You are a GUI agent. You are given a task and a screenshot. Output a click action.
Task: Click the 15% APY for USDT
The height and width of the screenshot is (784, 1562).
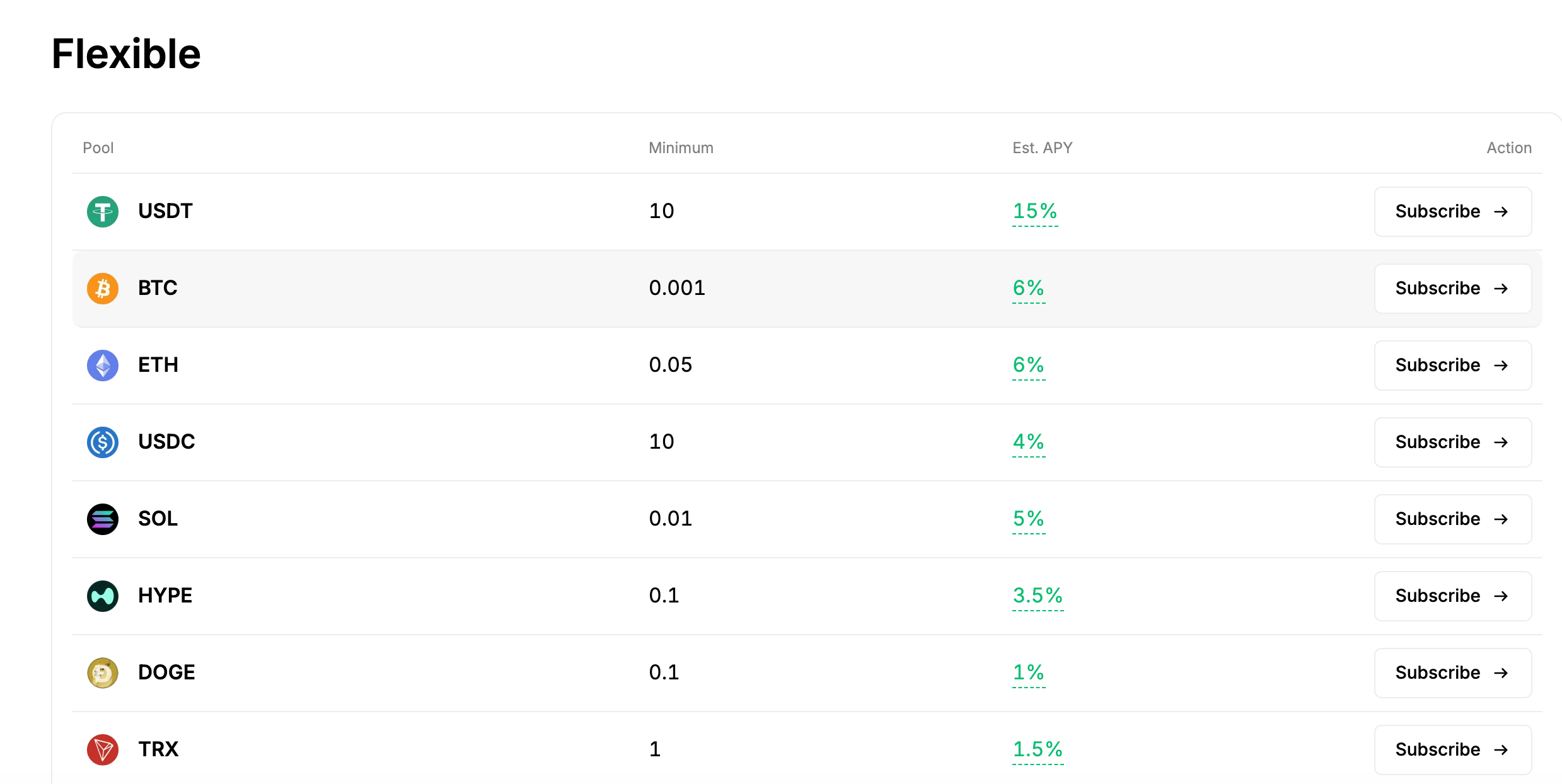pyautogui.click(x=1035, y=211)
